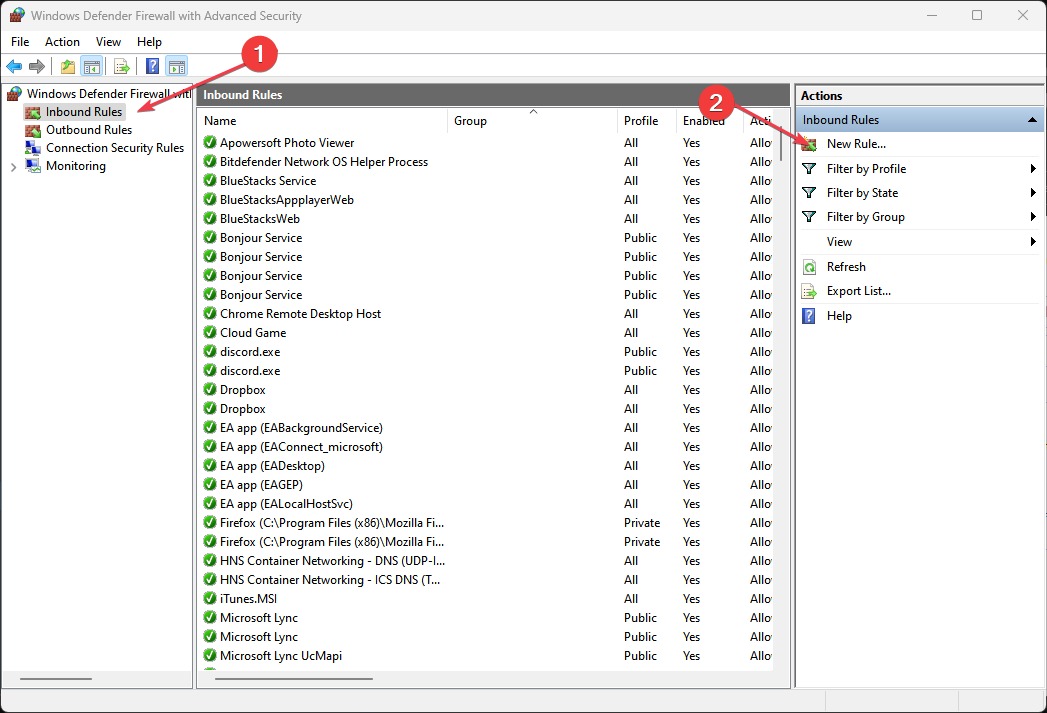Click the Inbound Rules tree icon
The image size is (1047, 713).
coord(33,112)
